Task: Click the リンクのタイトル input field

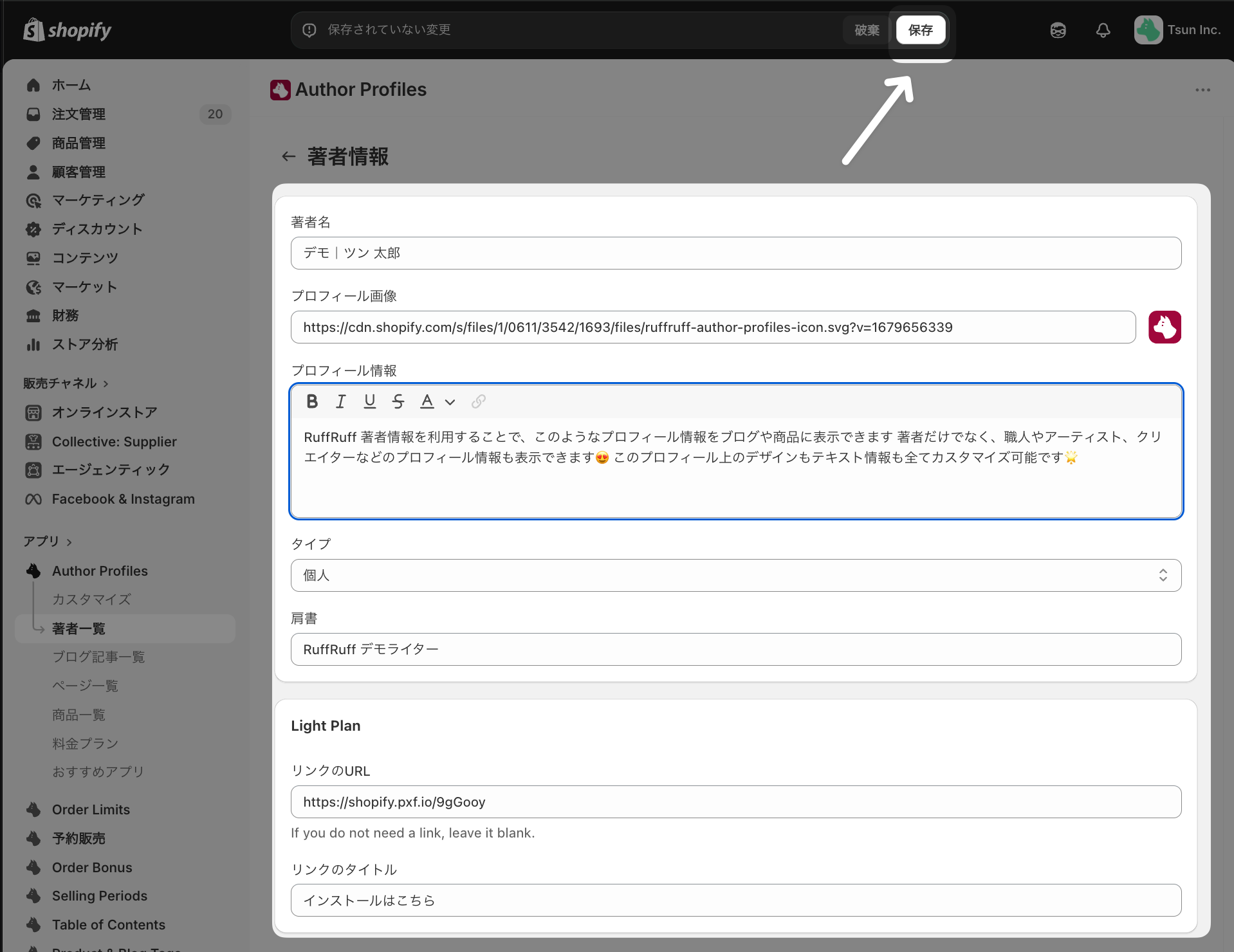Action: (735, 900)
